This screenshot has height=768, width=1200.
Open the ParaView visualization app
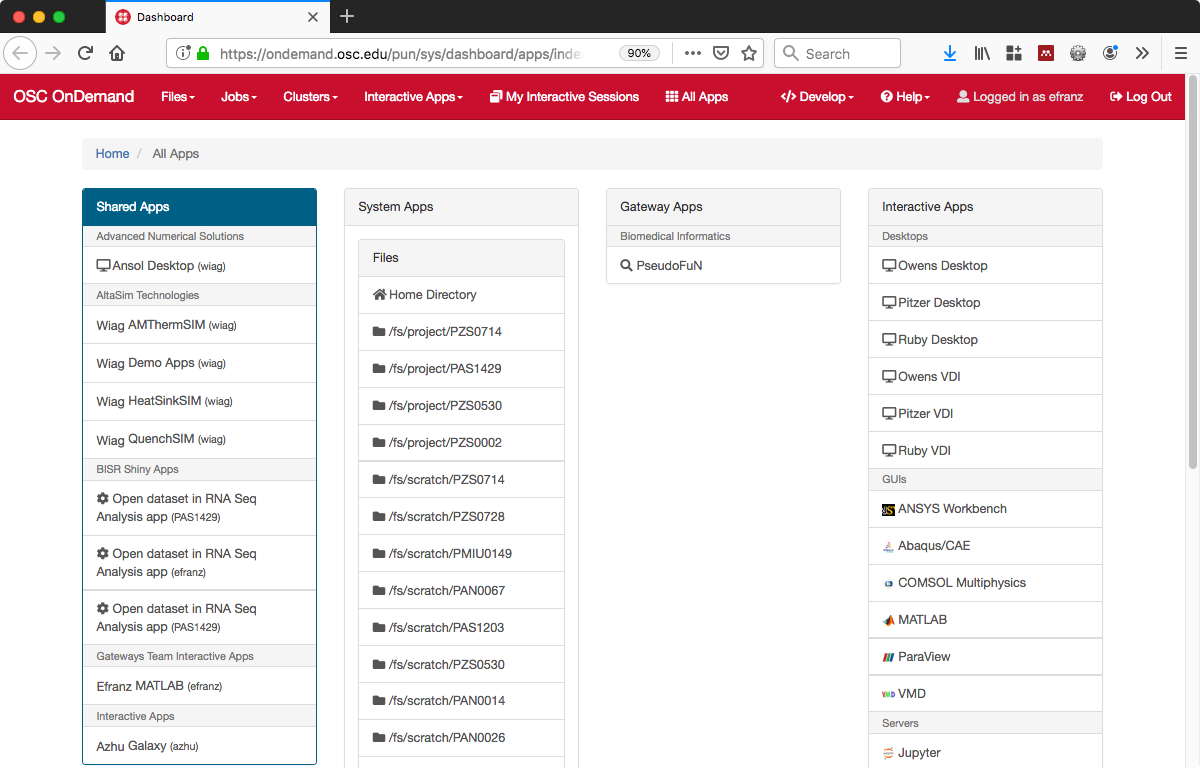[925, 656]
